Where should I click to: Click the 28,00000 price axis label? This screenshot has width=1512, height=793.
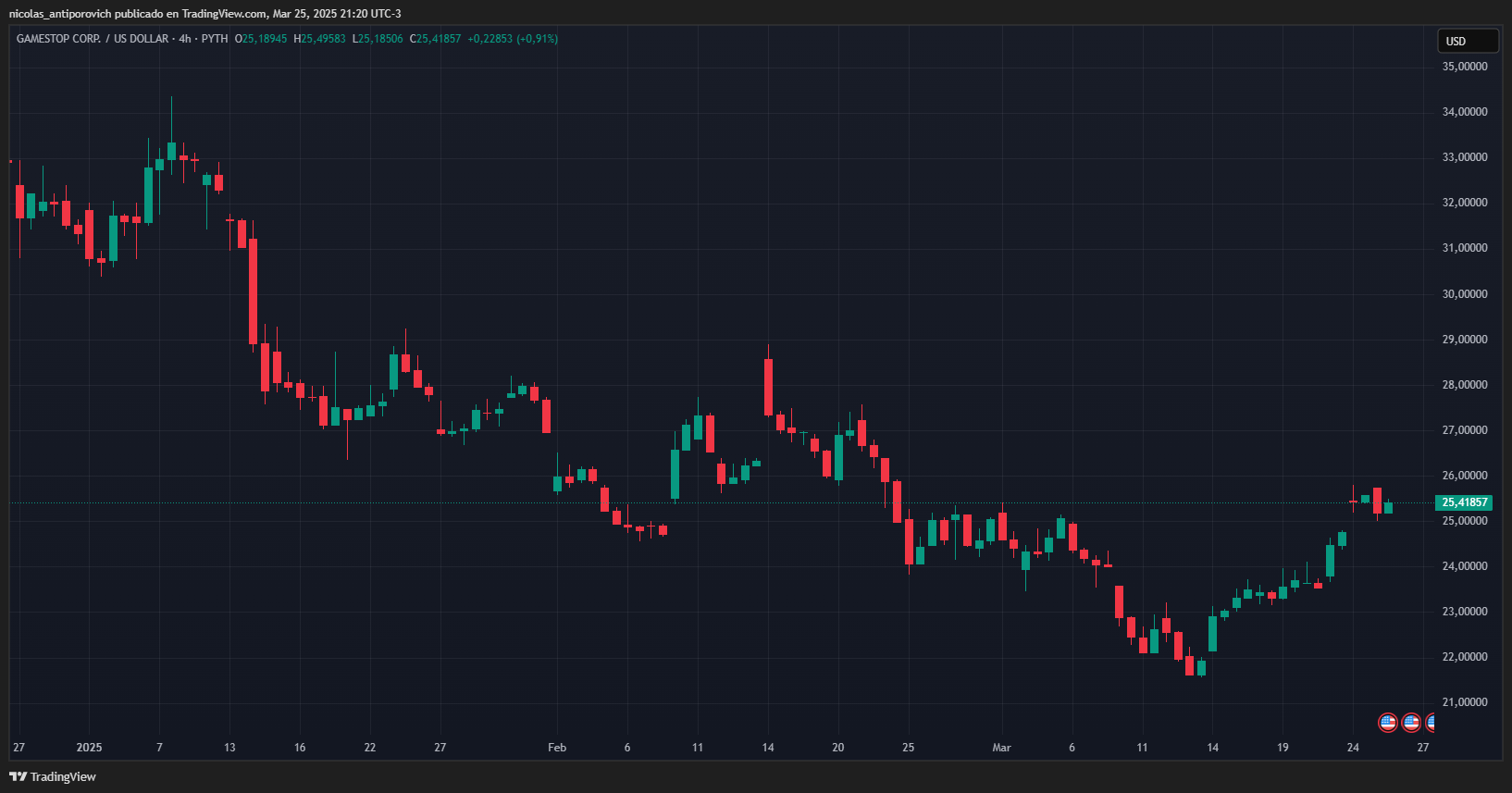tap(1465, 385)
